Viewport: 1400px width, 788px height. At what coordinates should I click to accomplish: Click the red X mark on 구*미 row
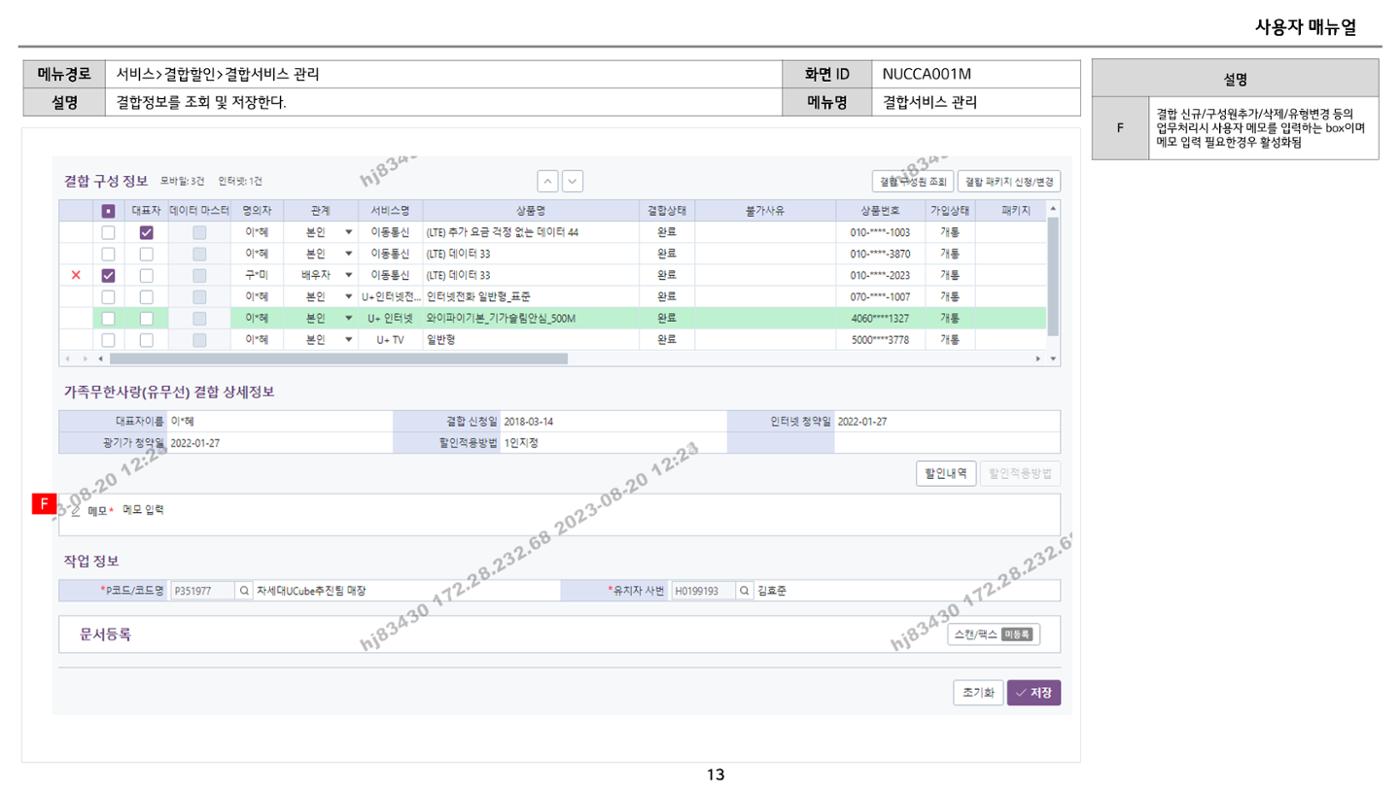tap(76, 276)
